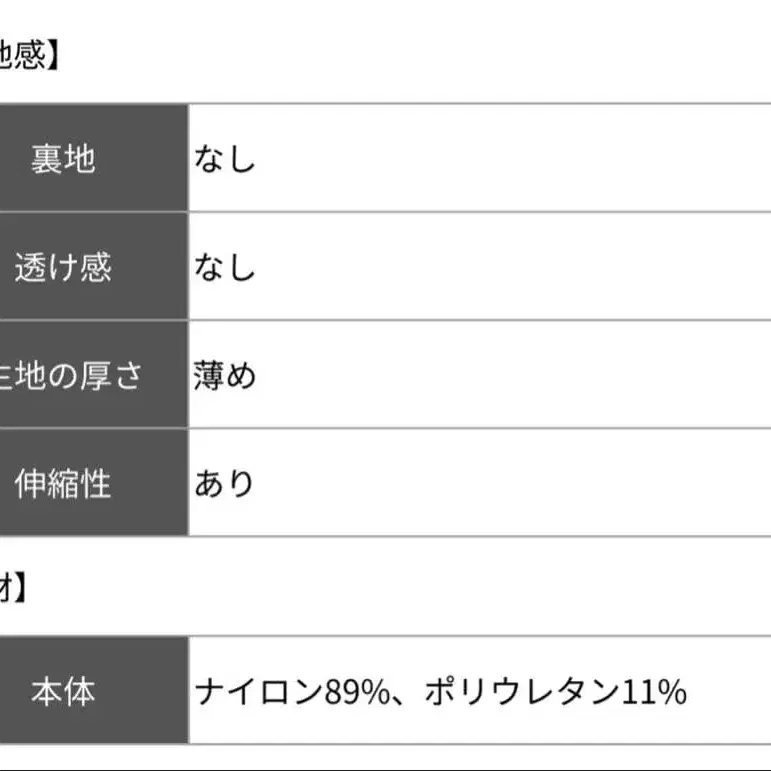The width and height of the screenshot is (771, 771).
Task: Click the さ character in the 生地の厚さ label
Action: click(x=128, y=376)
